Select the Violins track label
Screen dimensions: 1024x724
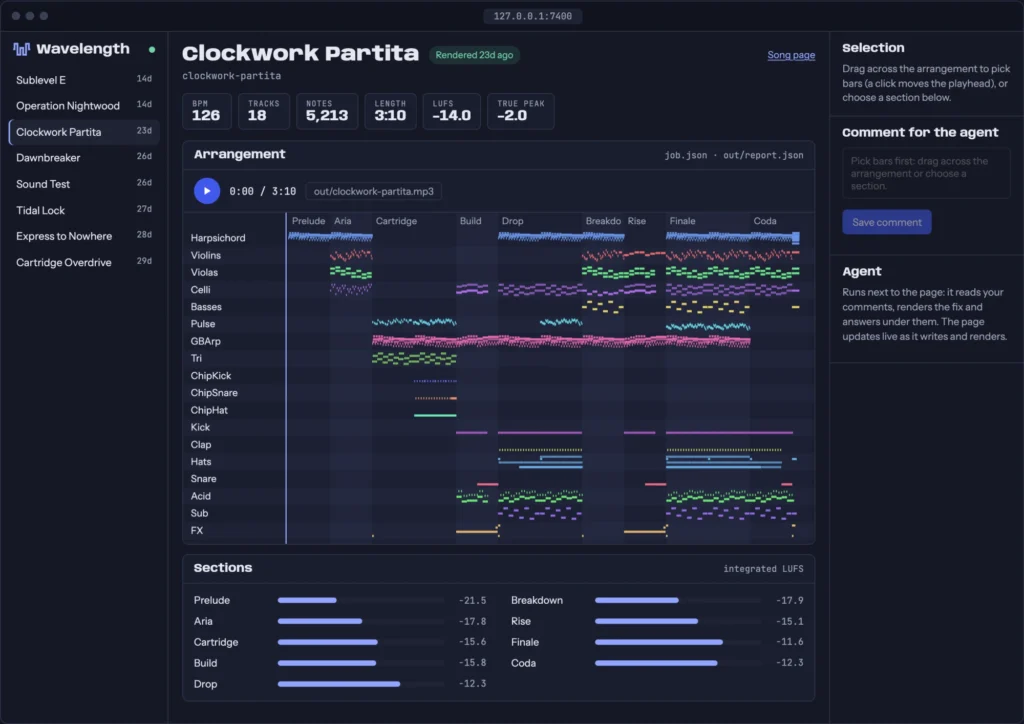coord(206,255)
